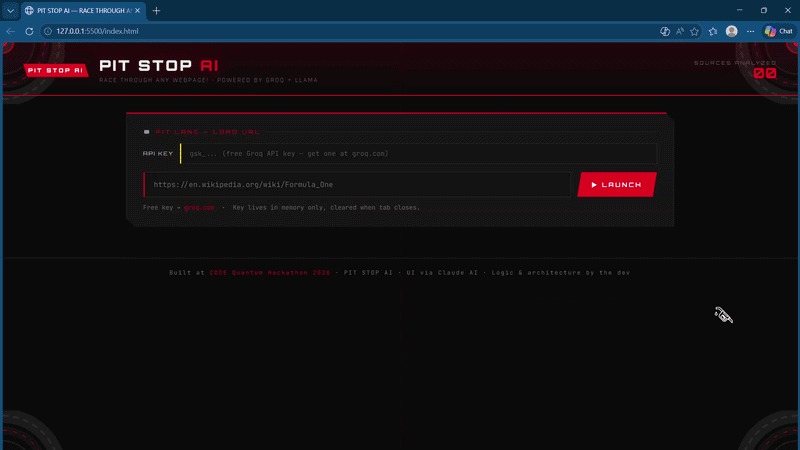Open CODE Quantum Hackathon 2026 link
Screen dimensions: 800x450
(x=270, y=272)
